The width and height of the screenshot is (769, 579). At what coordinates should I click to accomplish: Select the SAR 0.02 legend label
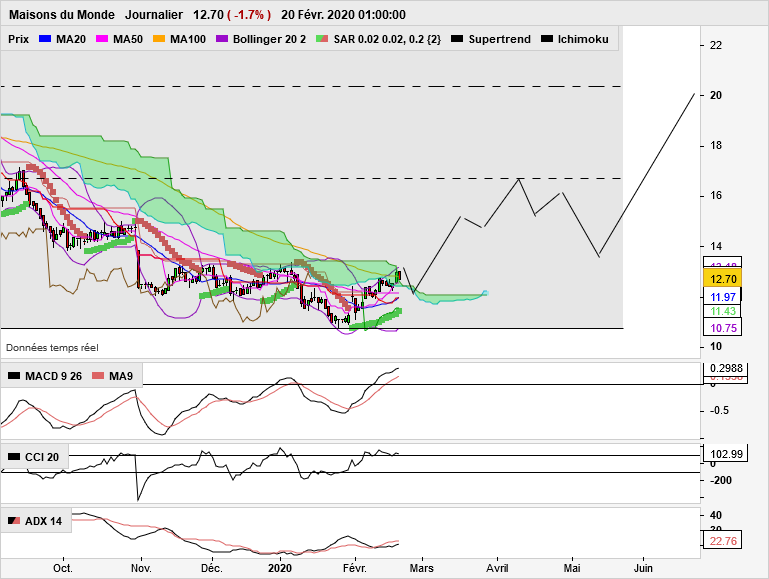(387, 39)
